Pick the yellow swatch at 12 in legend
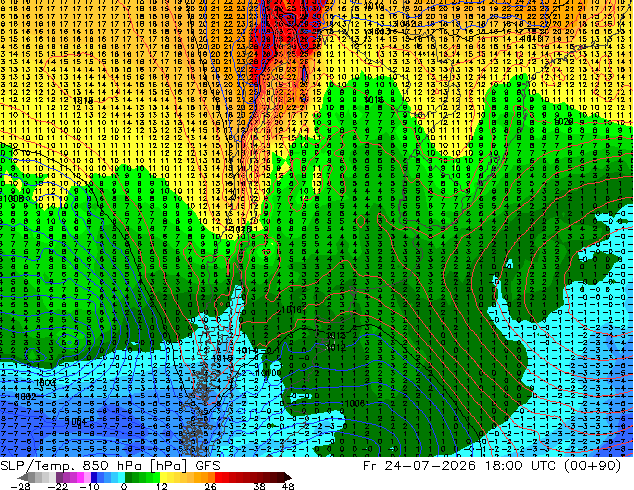The width and height of the screenshot is (634, 490). [163, 477]
